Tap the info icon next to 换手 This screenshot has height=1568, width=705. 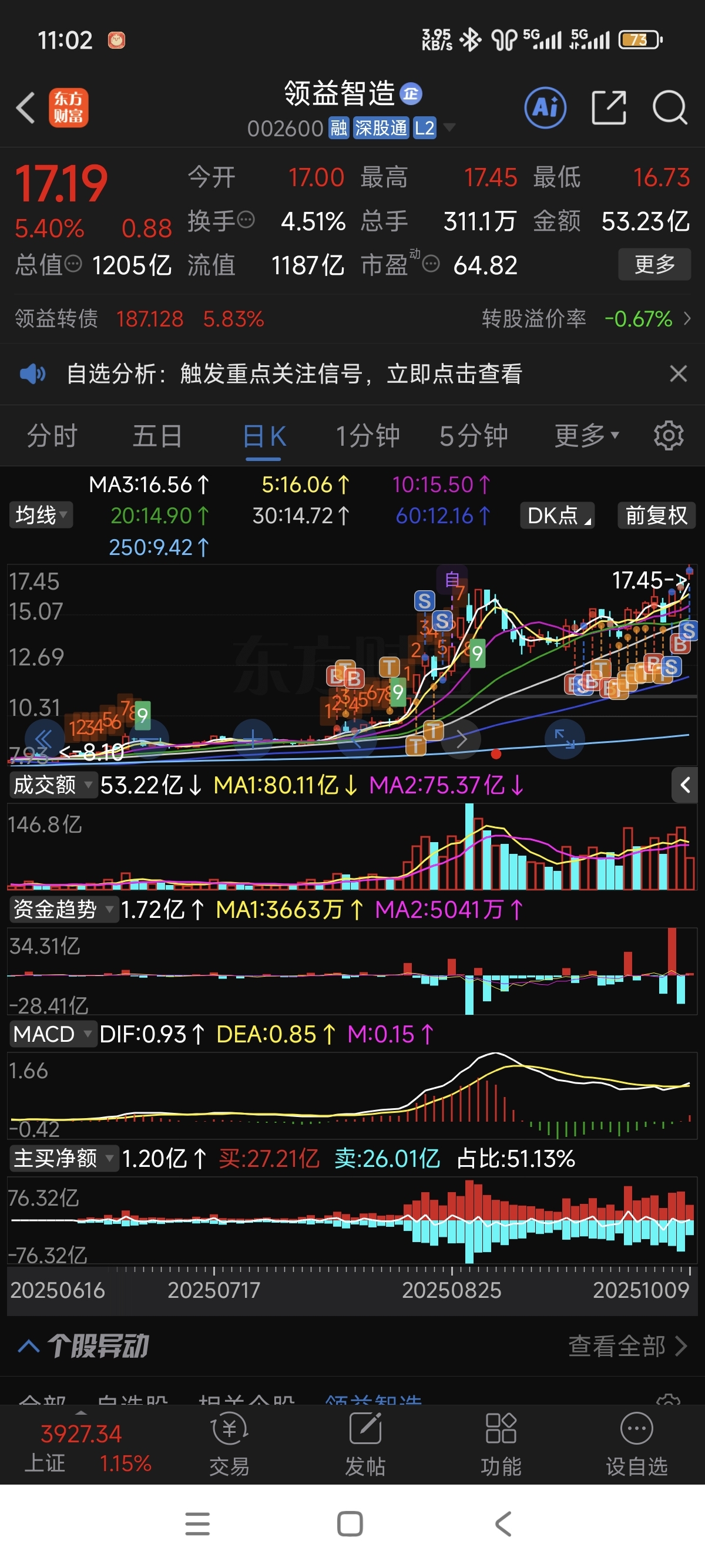246,220
